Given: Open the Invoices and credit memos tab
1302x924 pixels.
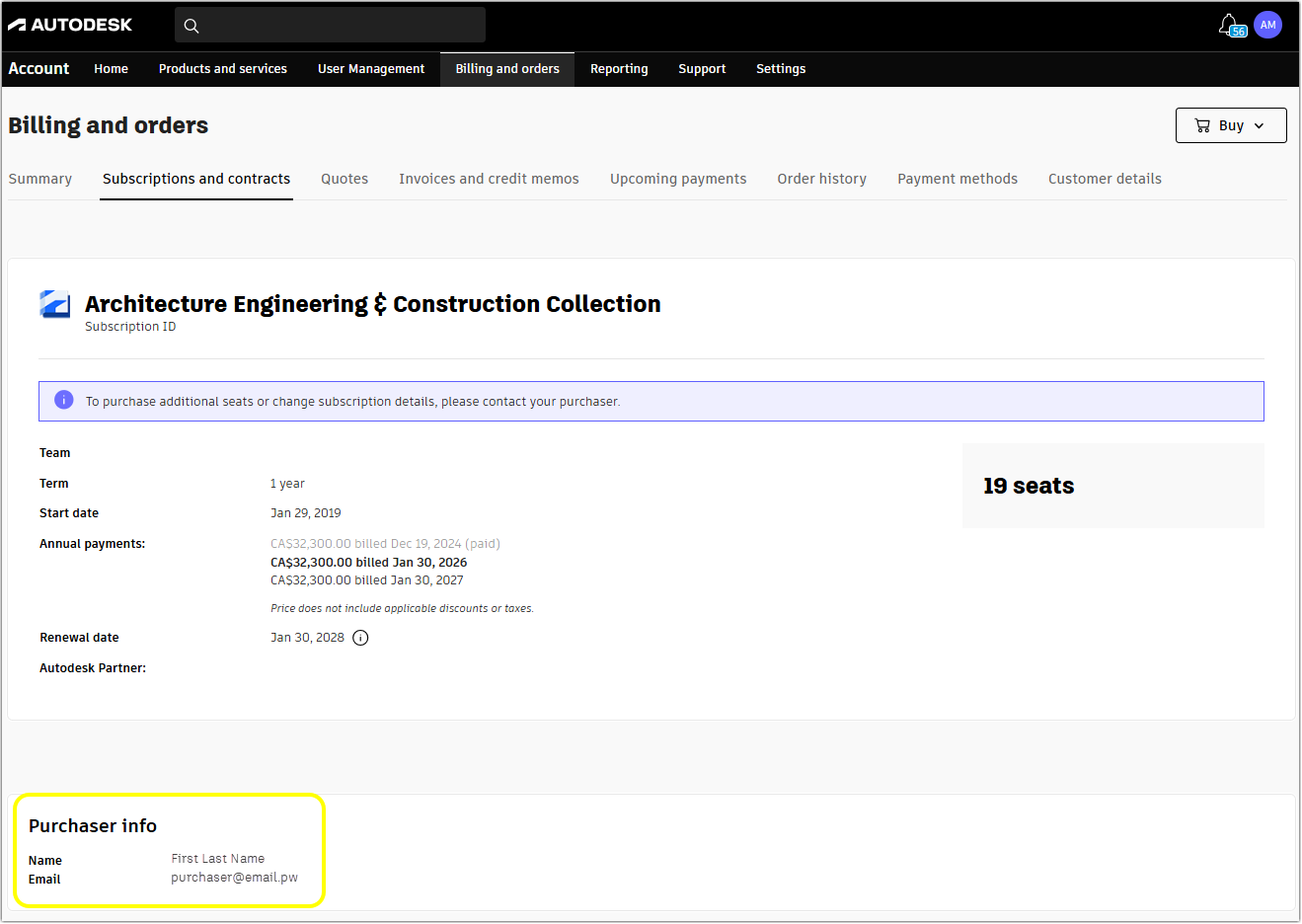Looking at the screenshot, I should point(489,179).
